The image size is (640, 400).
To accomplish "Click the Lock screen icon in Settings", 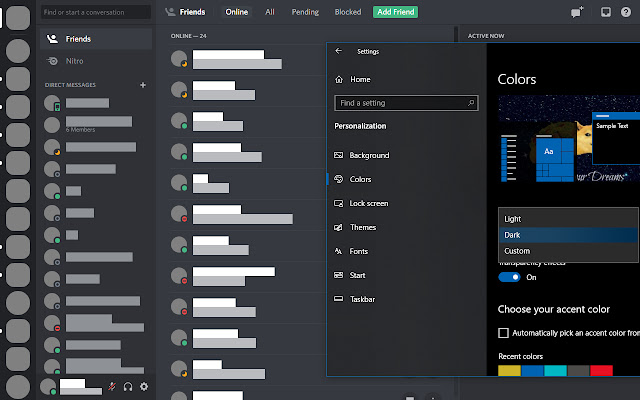I will 338,203.
